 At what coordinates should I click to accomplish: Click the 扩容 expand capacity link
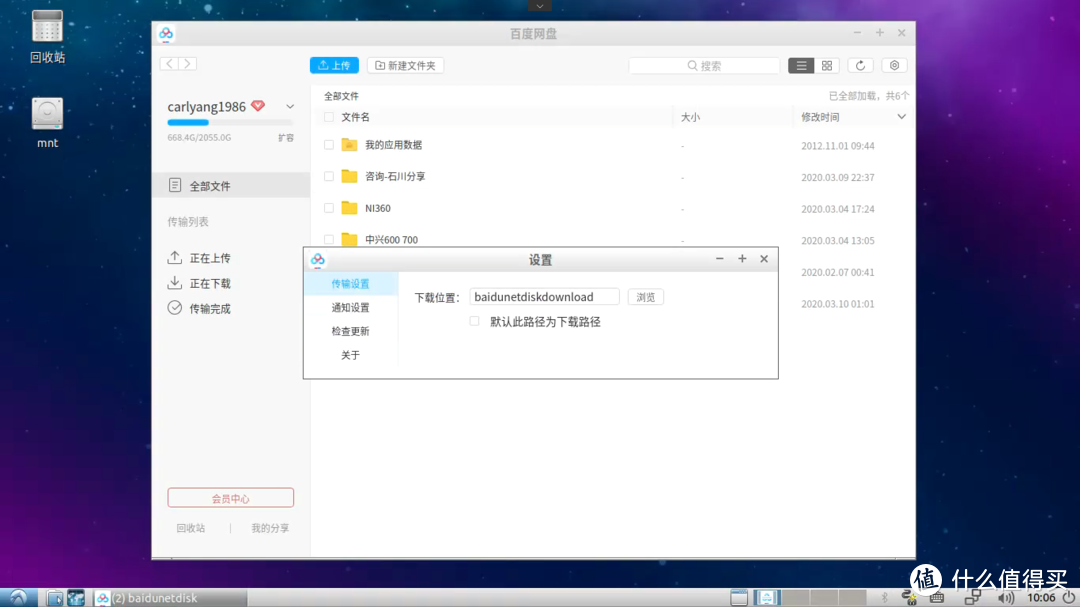point(286,138)
